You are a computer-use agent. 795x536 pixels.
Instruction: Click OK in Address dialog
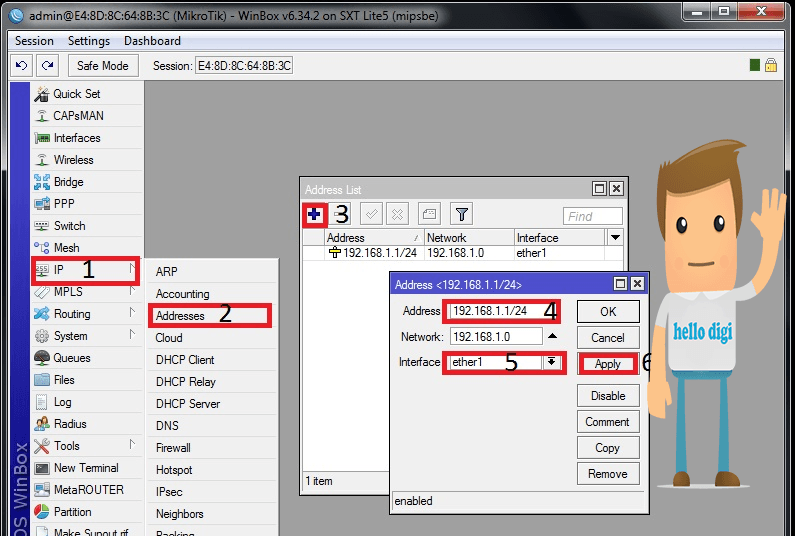[x=608, y=311]
